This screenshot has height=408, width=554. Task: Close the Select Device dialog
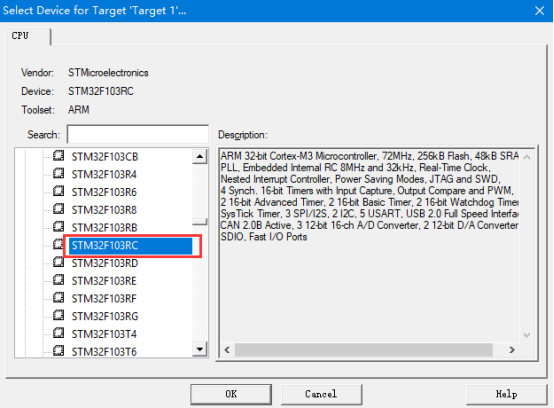pos(540,11)
